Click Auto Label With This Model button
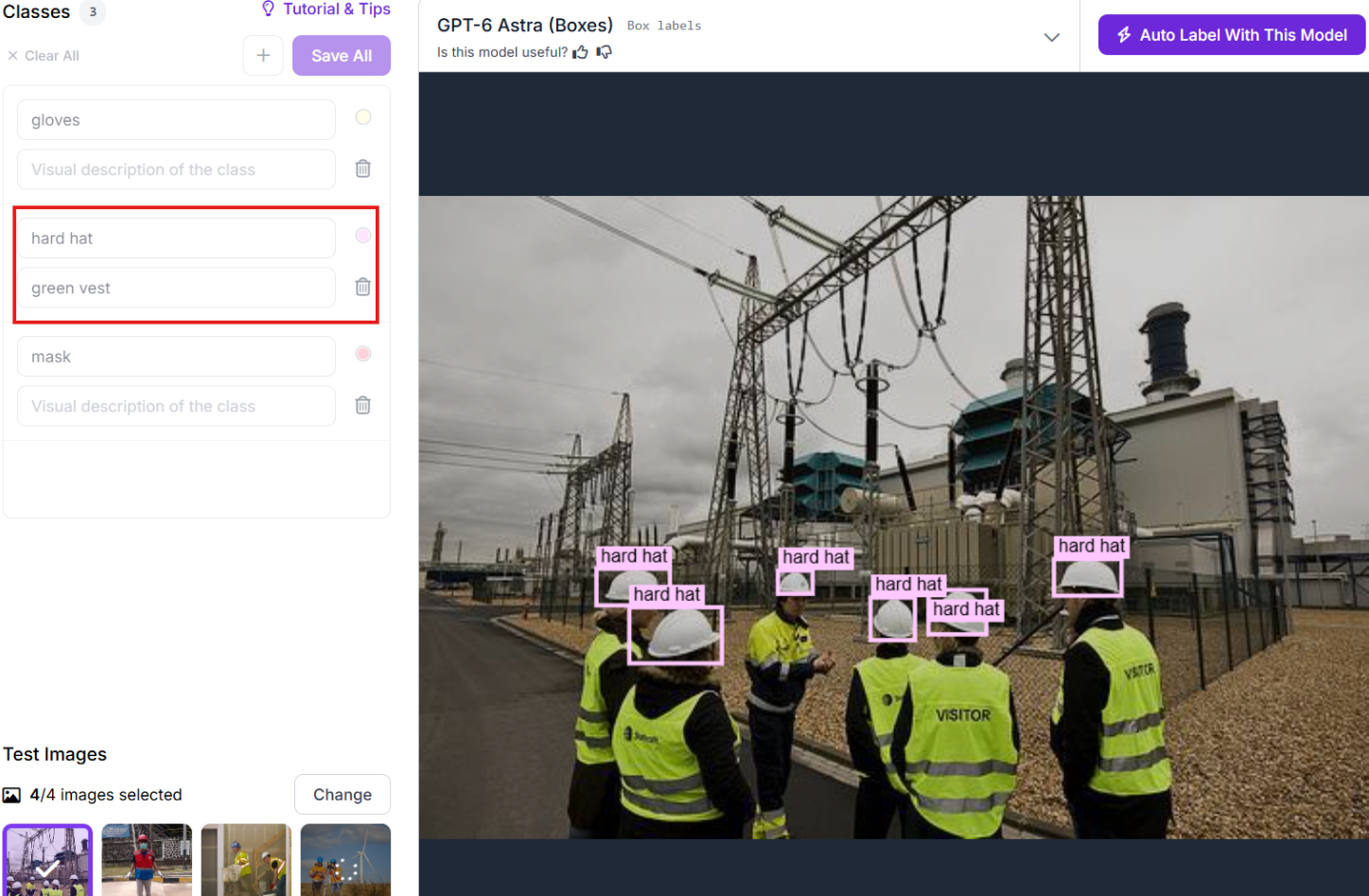 1231,35
